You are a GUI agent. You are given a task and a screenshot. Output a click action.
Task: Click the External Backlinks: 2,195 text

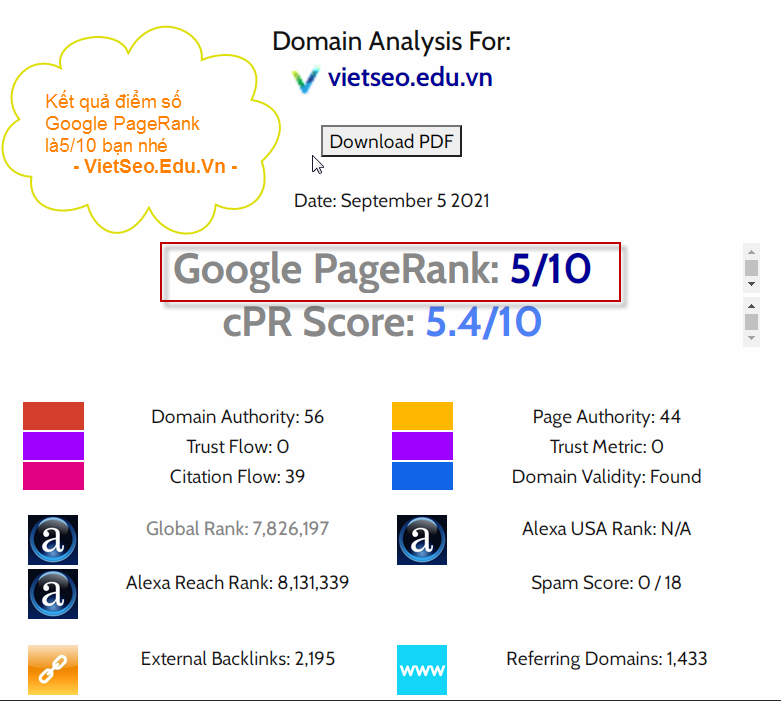pyautogui.click(x=238, y=659)
